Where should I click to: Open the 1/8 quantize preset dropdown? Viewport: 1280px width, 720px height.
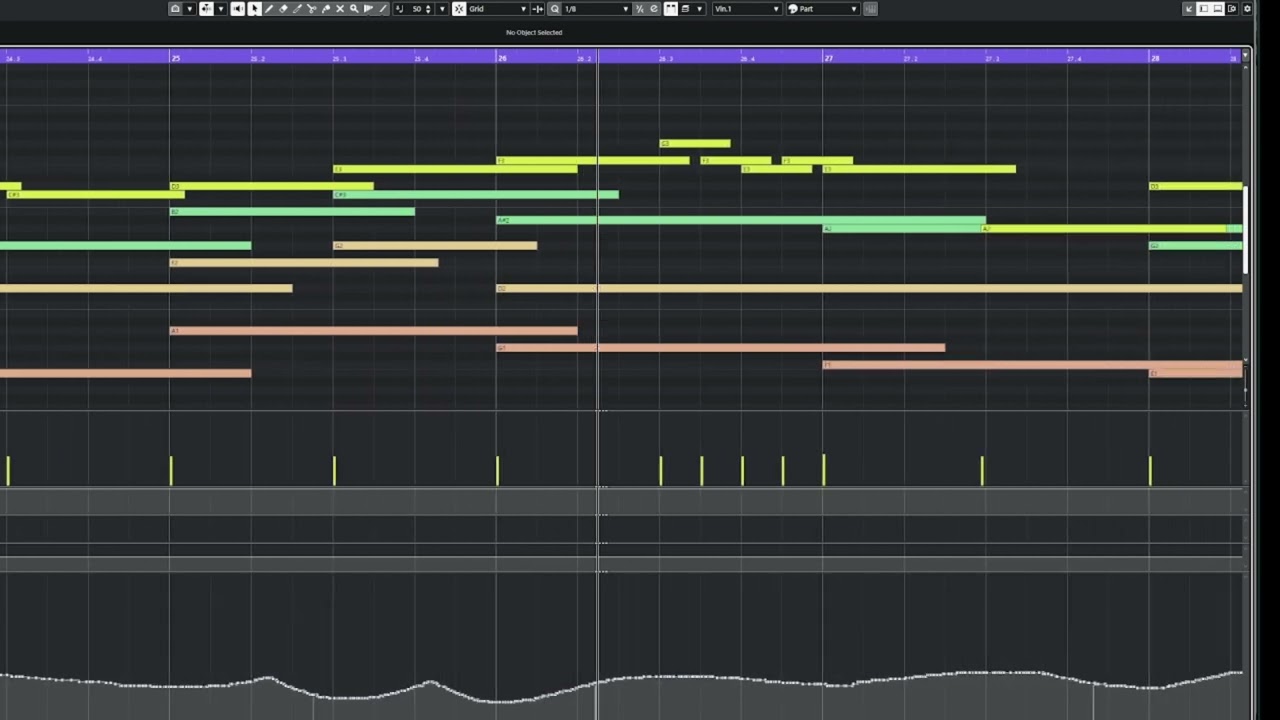[x=597, y=8]
